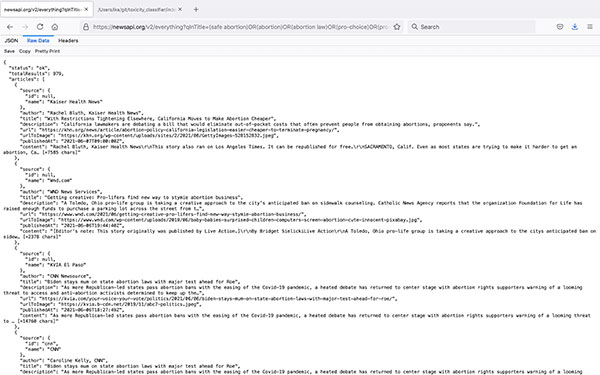Click the "status": "ok" line
The image size is (600, 375).
29,68
